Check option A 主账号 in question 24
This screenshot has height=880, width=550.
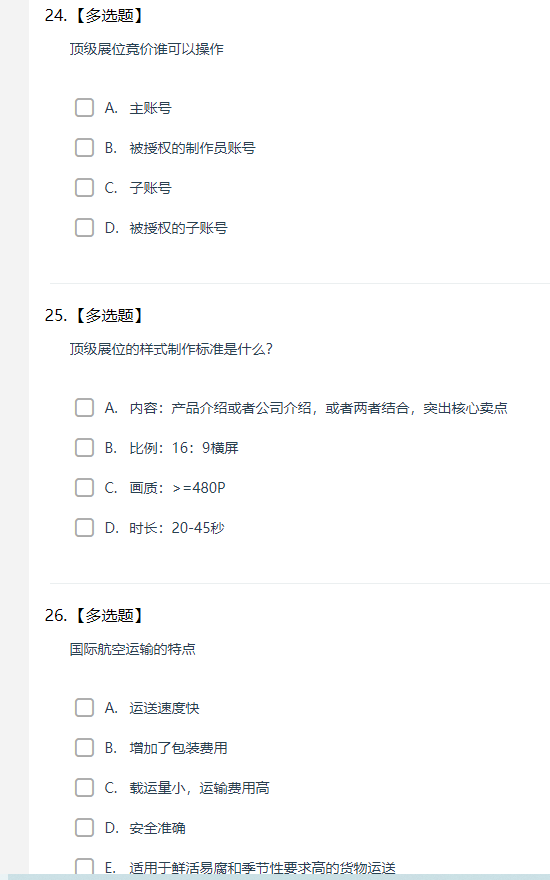point(84,108)
